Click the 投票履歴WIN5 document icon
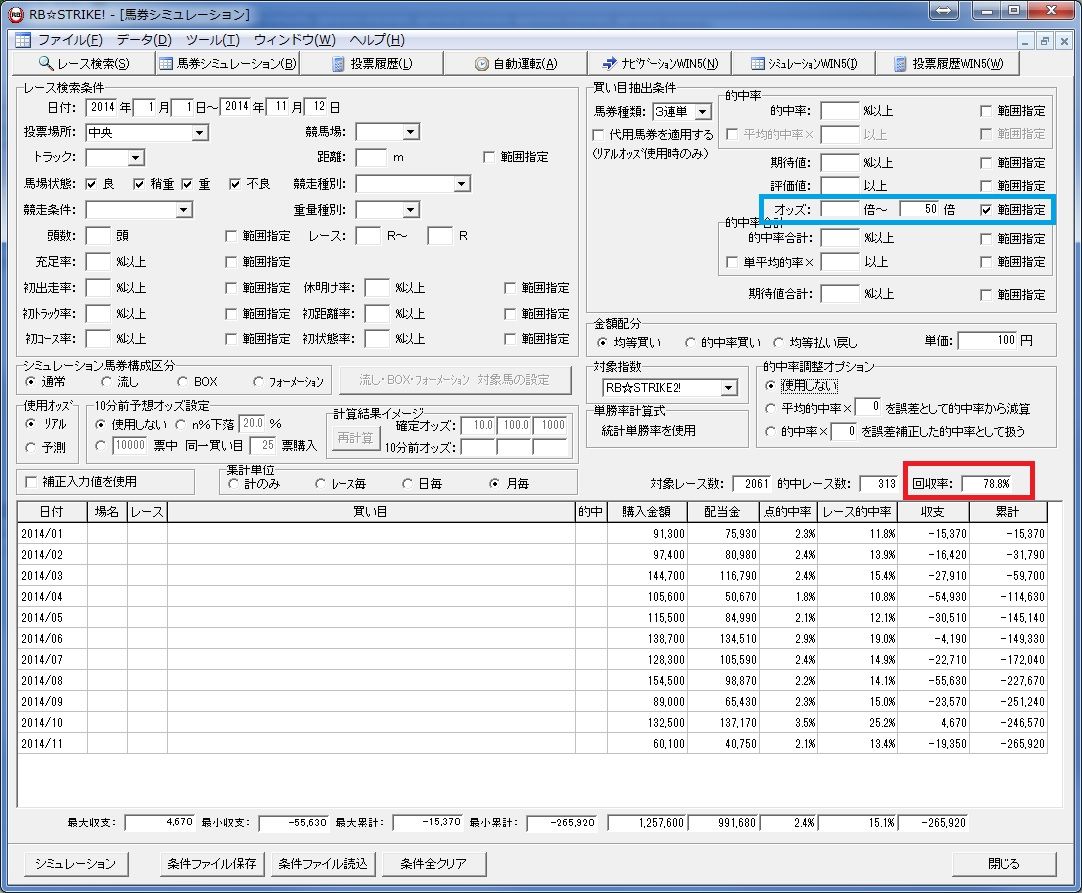1082x893 pixels. click(x=900, y=63)
